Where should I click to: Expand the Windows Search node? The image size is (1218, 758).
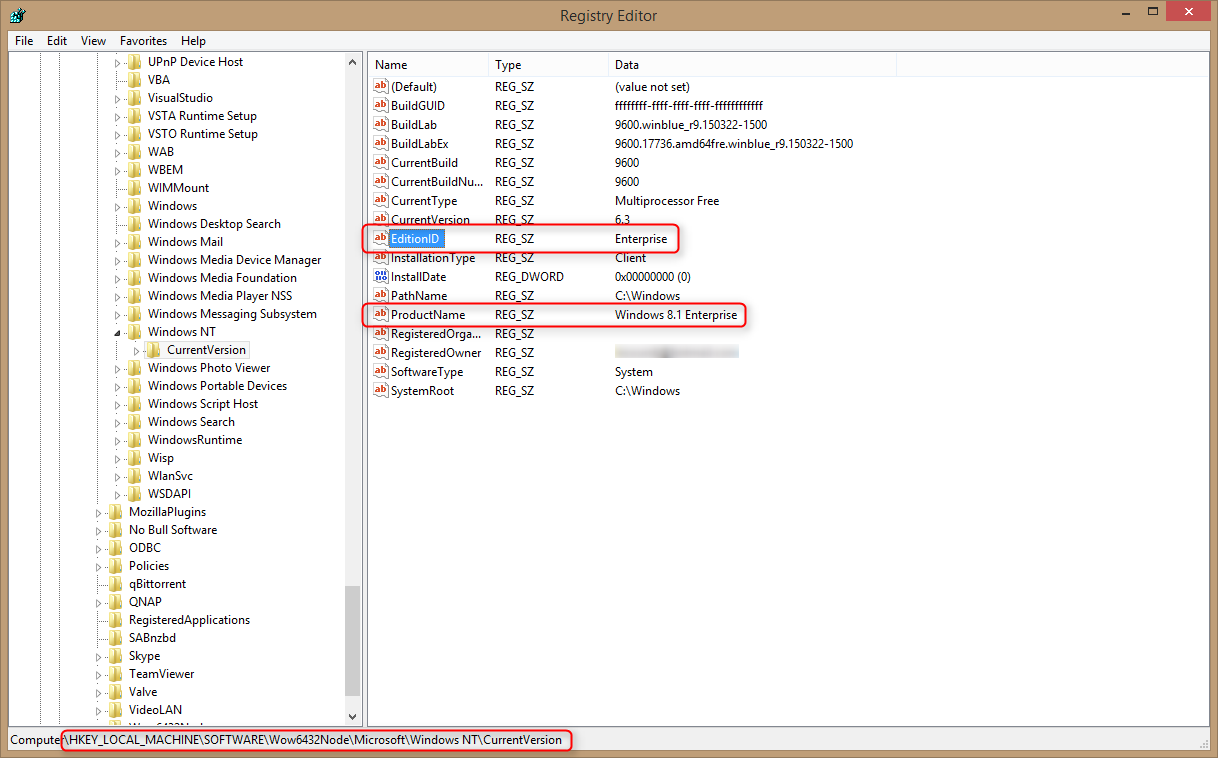[118, 422]
